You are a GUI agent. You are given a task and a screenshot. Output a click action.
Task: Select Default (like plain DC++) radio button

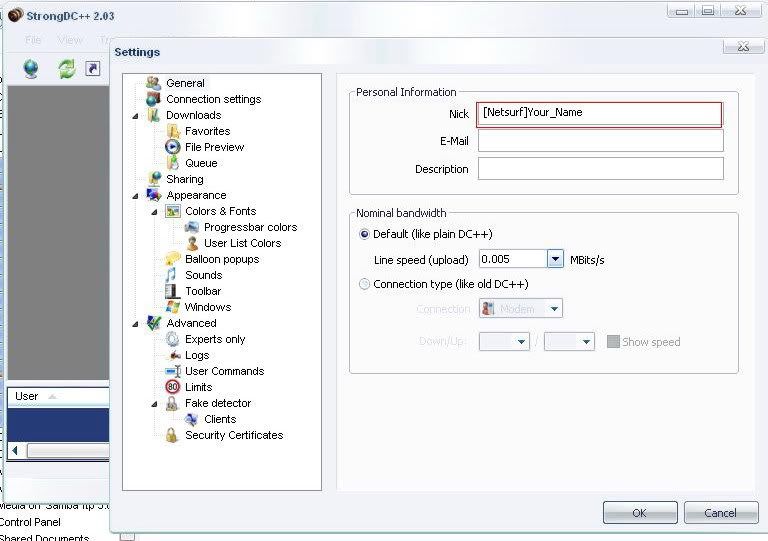coord(364,234)
